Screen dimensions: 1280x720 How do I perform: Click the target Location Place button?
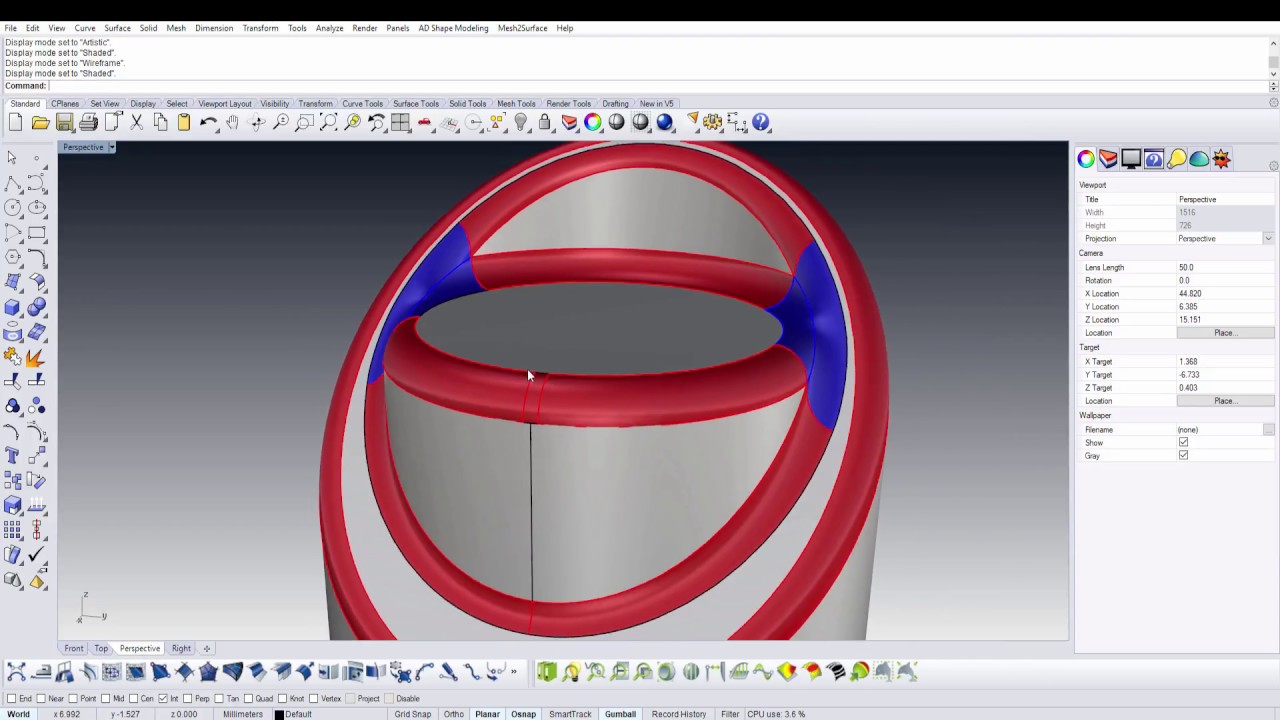pos(1225,400)
